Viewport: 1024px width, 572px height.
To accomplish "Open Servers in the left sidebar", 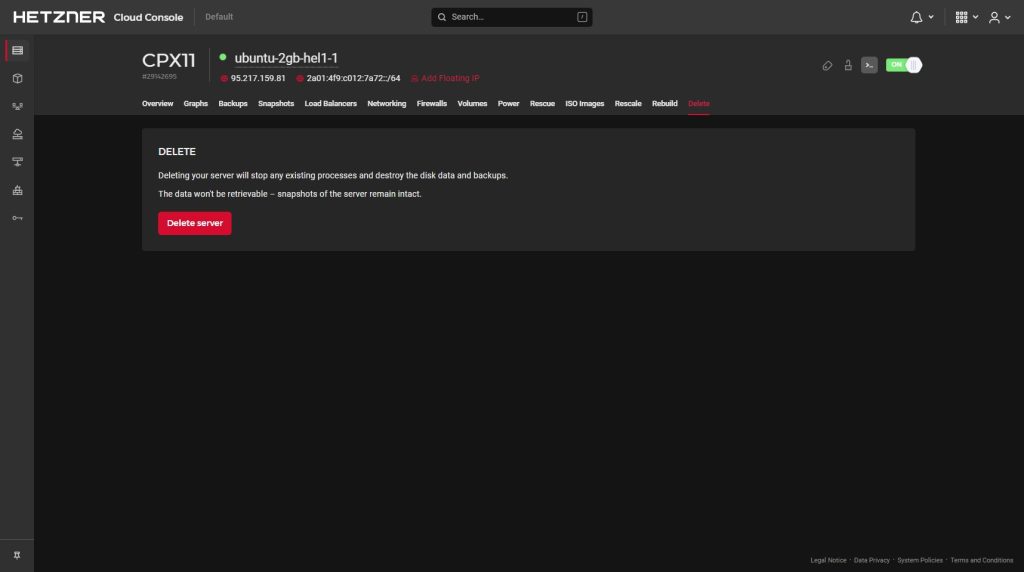I will click(x=17, y=50).
